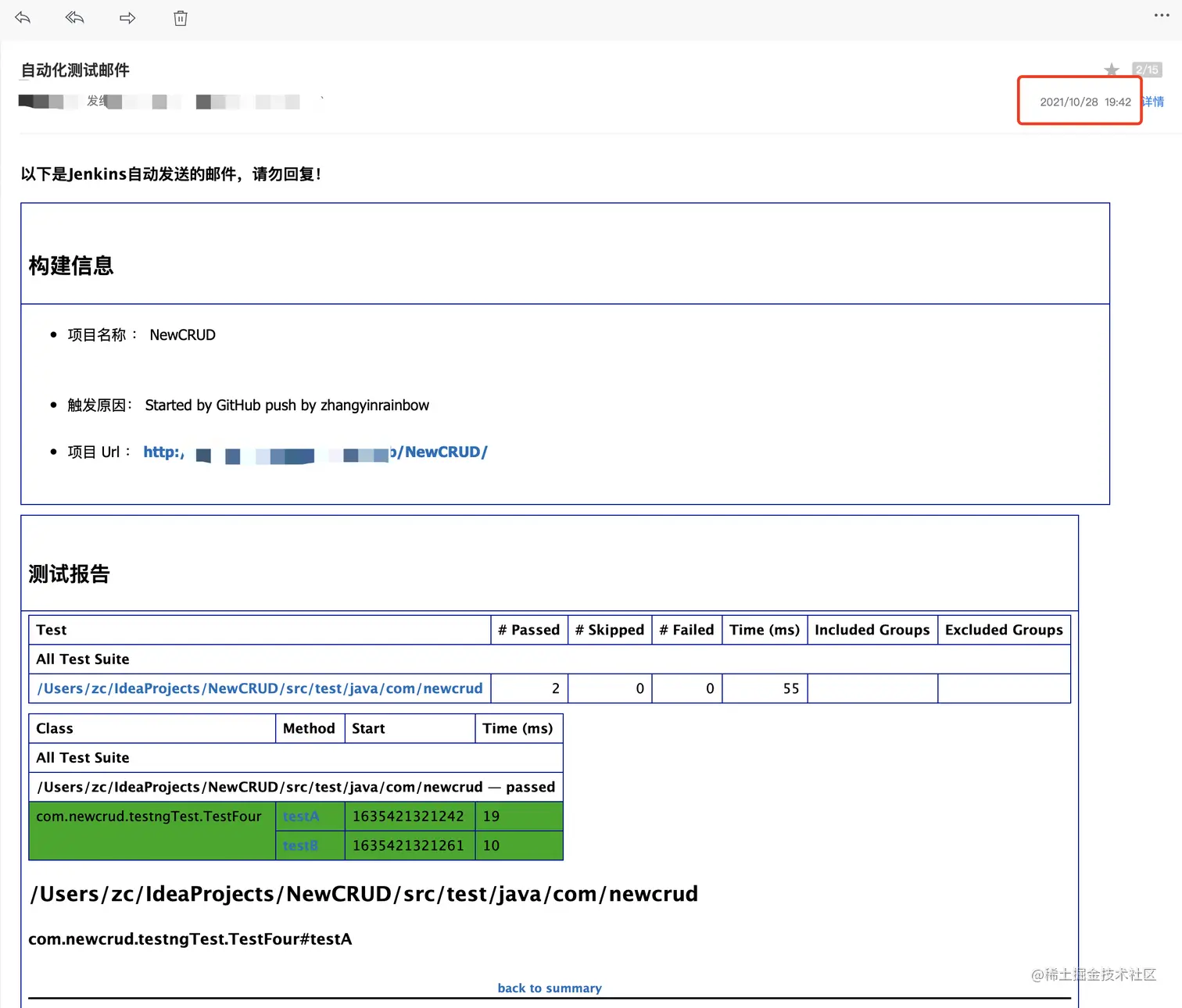The image size is (1182, 1008).
Task: Click the timestamp 2021/10/28 19:42
Action: point(1085,102)
